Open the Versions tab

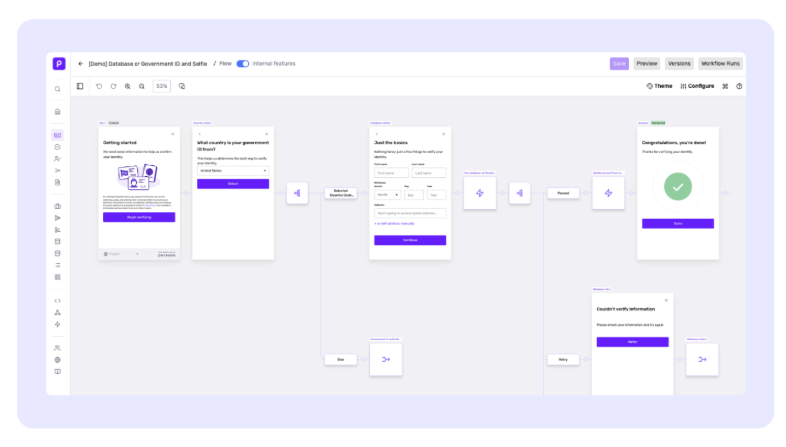pyautogui.click(x=679, y=64)
